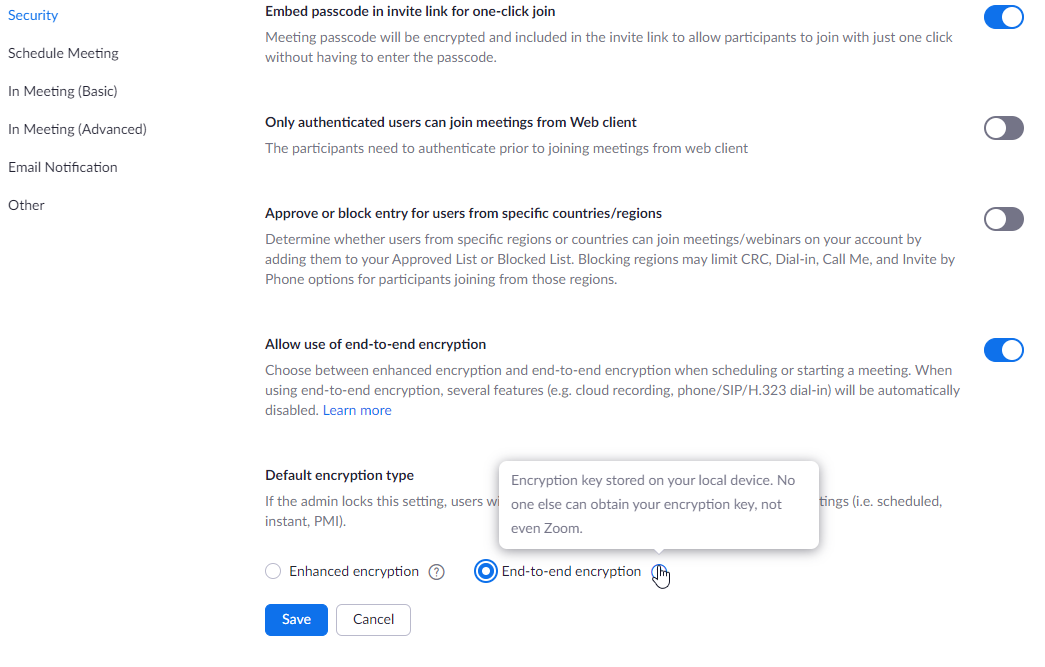
Task: Navigate to In Meeting (Advanced) section
Action: pos(77,129)
